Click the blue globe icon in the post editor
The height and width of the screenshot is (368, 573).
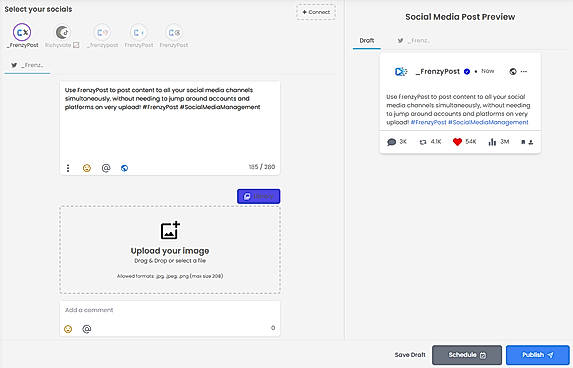(x=124, y=168)
